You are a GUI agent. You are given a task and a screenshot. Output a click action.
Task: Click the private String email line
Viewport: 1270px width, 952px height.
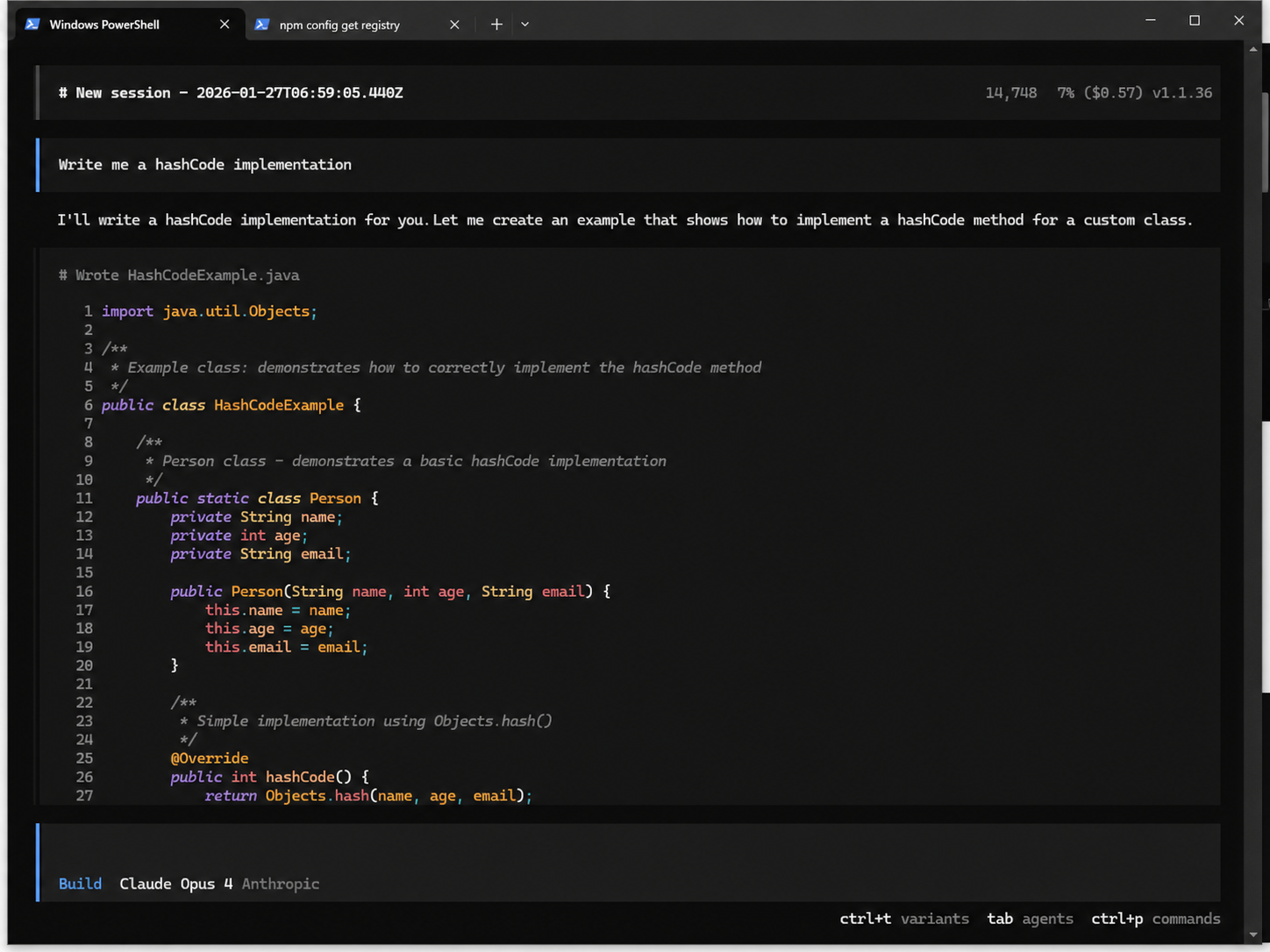pyautogui.click(x=260, y=554)
